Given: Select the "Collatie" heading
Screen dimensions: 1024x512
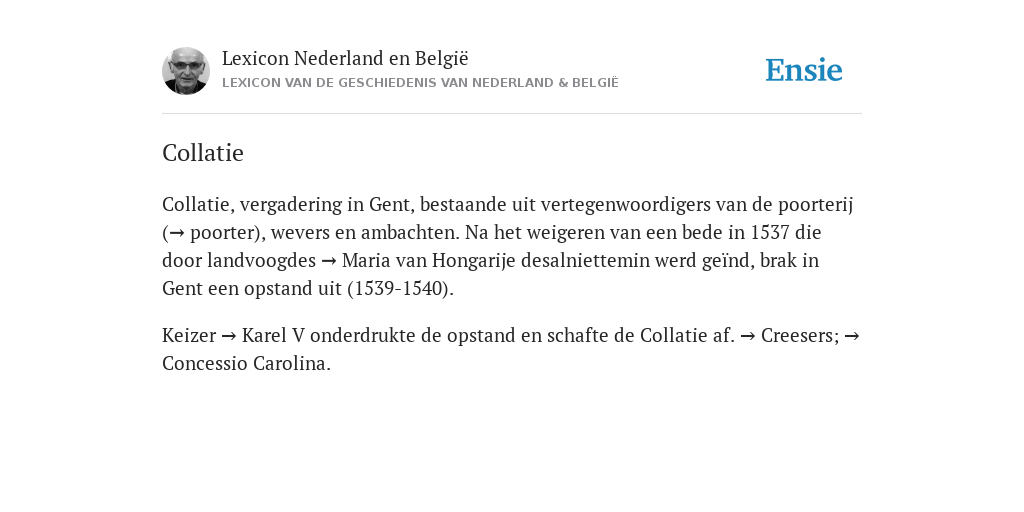Looking at the screenshot, I should pyautogui.click(x=203, y=153).
